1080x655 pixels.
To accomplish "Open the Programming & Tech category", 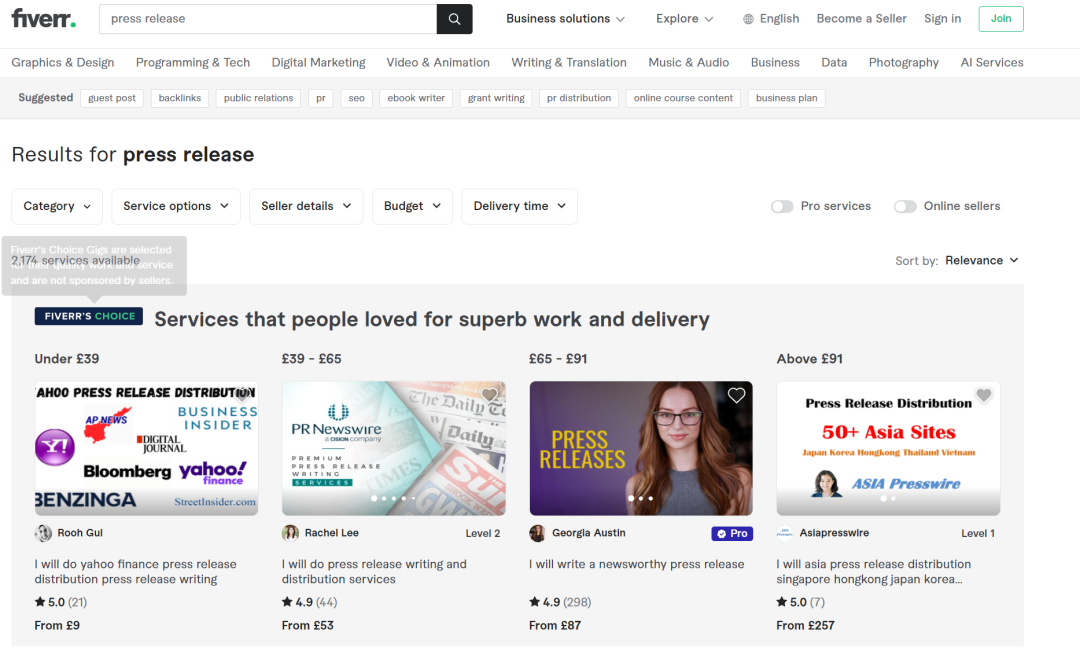I will point(193,63).
